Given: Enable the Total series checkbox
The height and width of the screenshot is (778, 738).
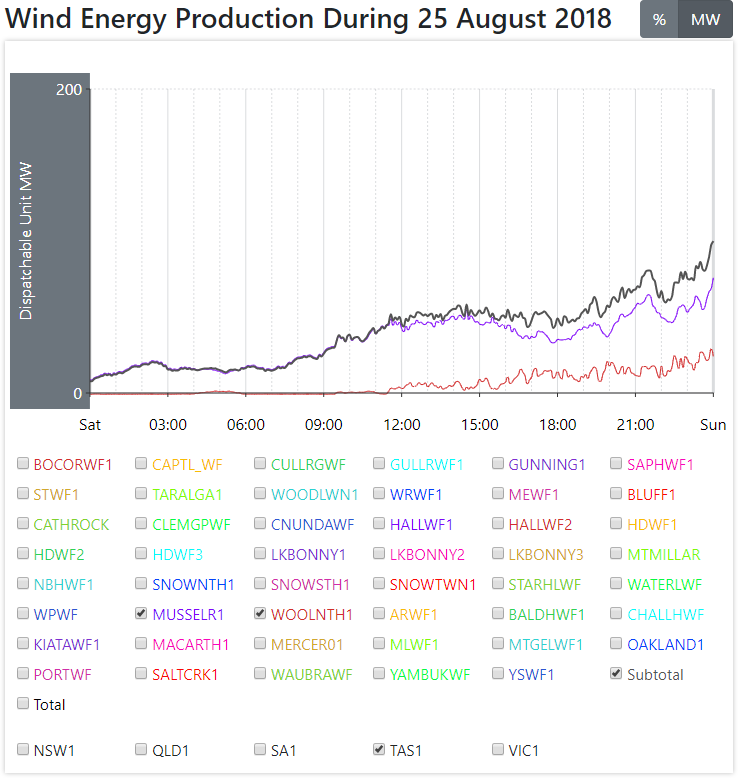Looking at the screenshot, I should click(x=23, y=704).
